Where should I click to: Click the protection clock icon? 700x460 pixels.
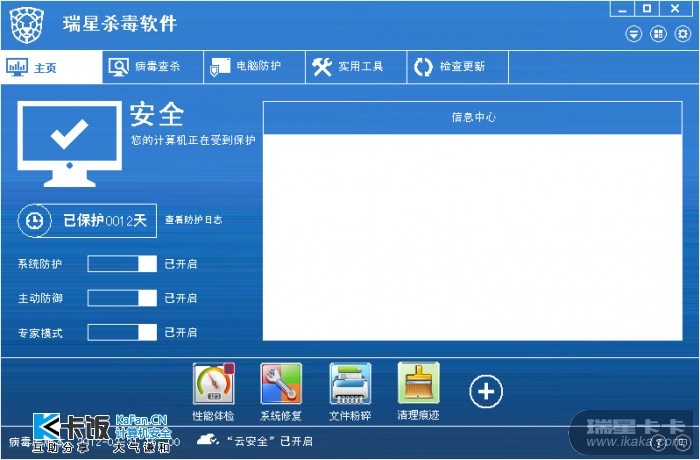point(34,221)
